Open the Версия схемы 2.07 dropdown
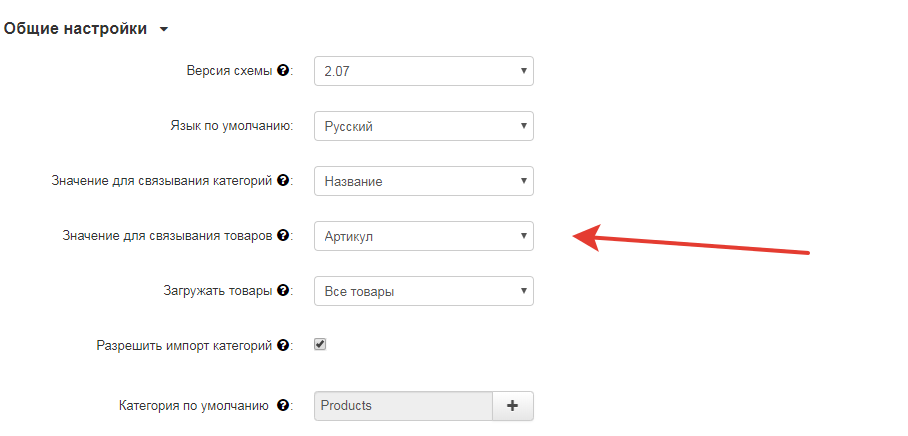908x436 pixels. [x=424, y=71]
